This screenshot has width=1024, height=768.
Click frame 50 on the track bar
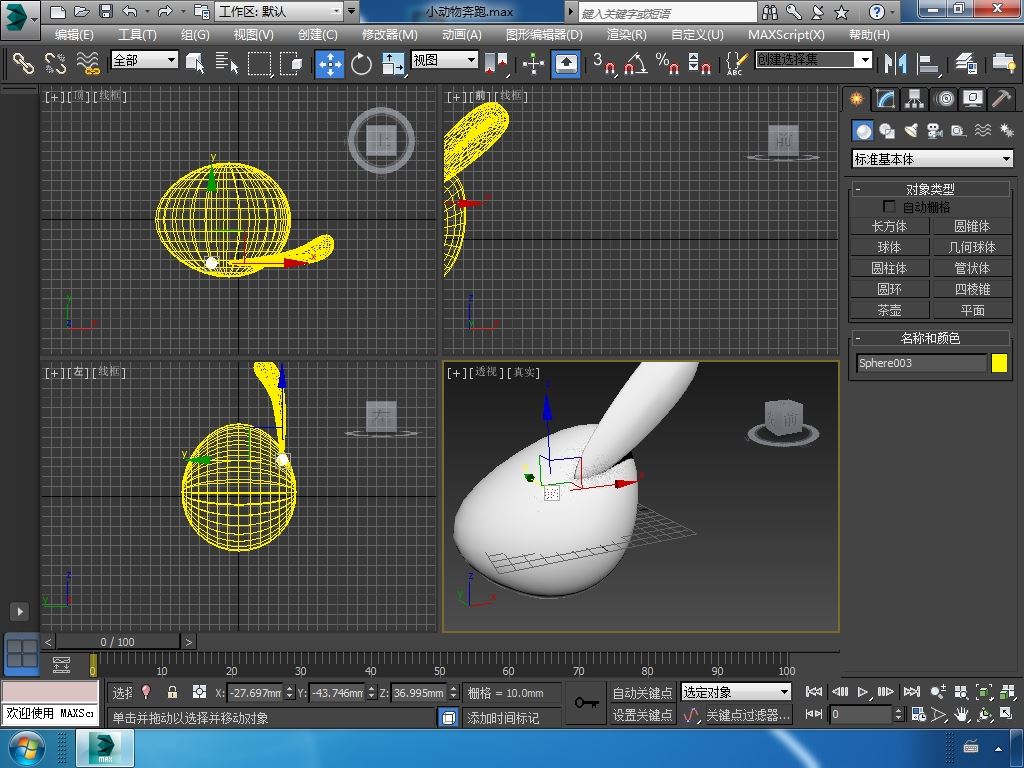click(x=440, y=665)
